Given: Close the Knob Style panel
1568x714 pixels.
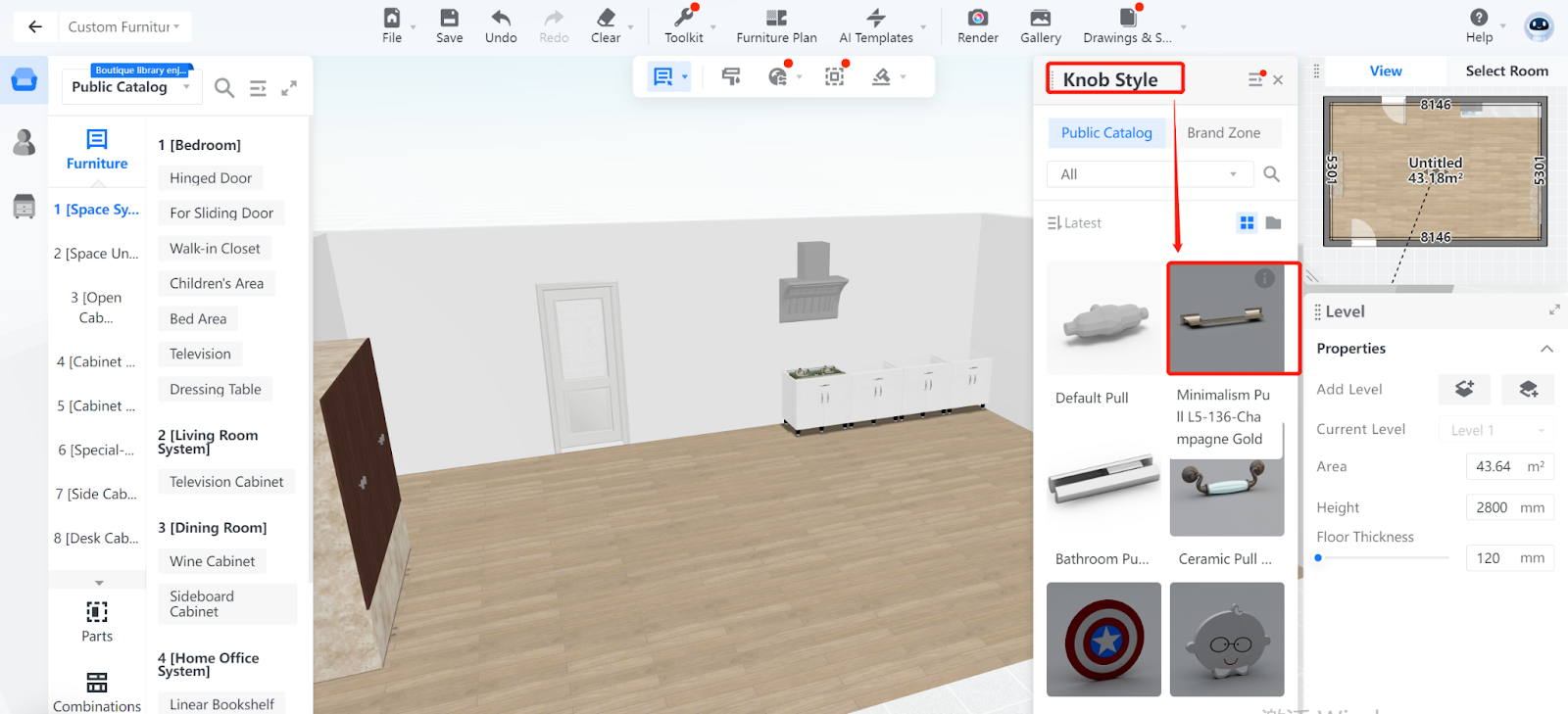Looking at the screenshot, I should coord(1278,80).
